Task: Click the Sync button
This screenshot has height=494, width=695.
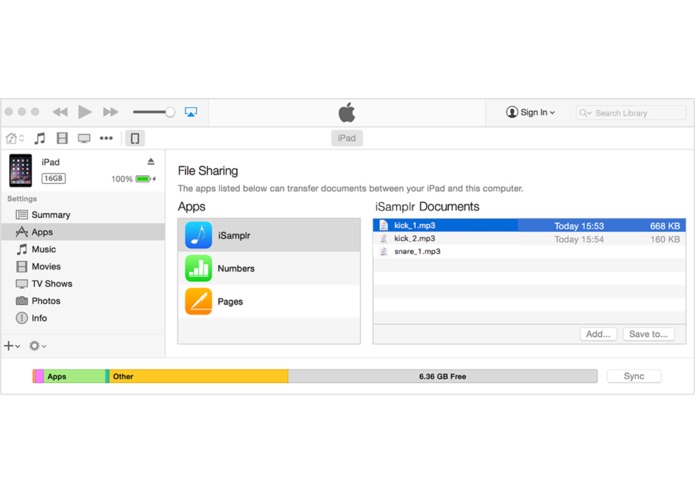Action: click(634, 376)
